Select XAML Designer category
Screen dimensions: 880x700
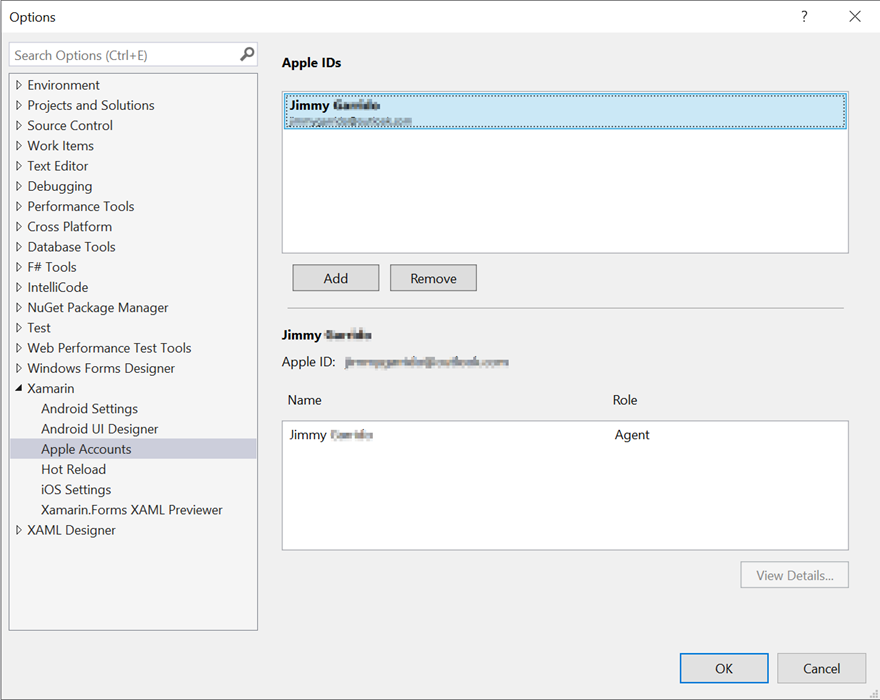pyautogui.click(x=71, y=530)
